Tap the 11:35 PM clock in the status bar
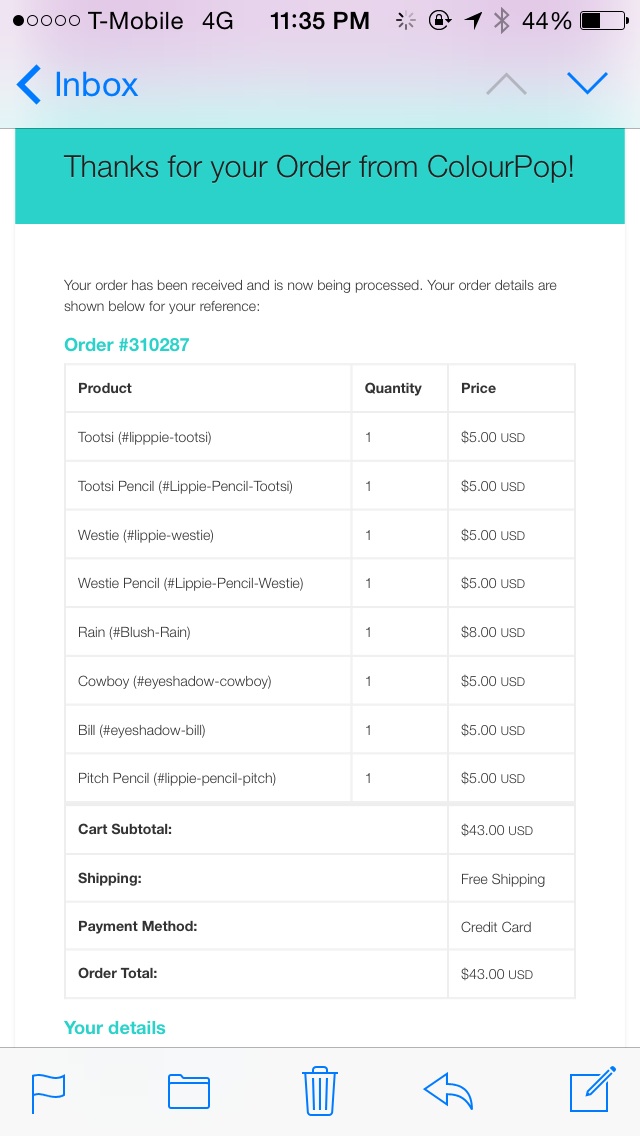 tap(320, 21)
